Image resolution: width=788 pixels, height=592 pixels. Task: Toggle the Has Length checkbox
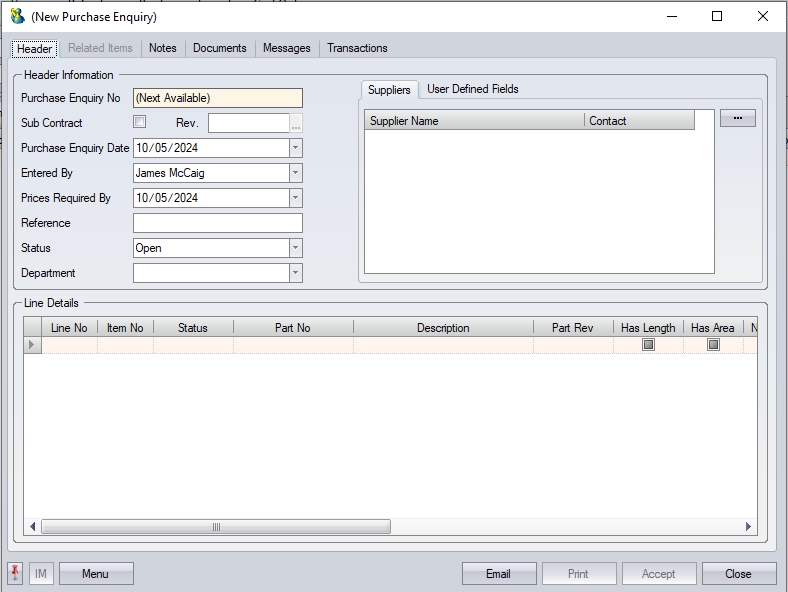pyautogui.click(x=648, y=345)
